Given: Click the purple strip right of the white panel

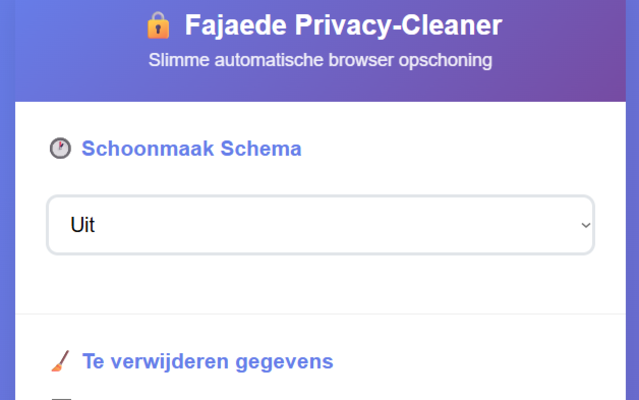Looking at the screenshot, I should [631, 250].
